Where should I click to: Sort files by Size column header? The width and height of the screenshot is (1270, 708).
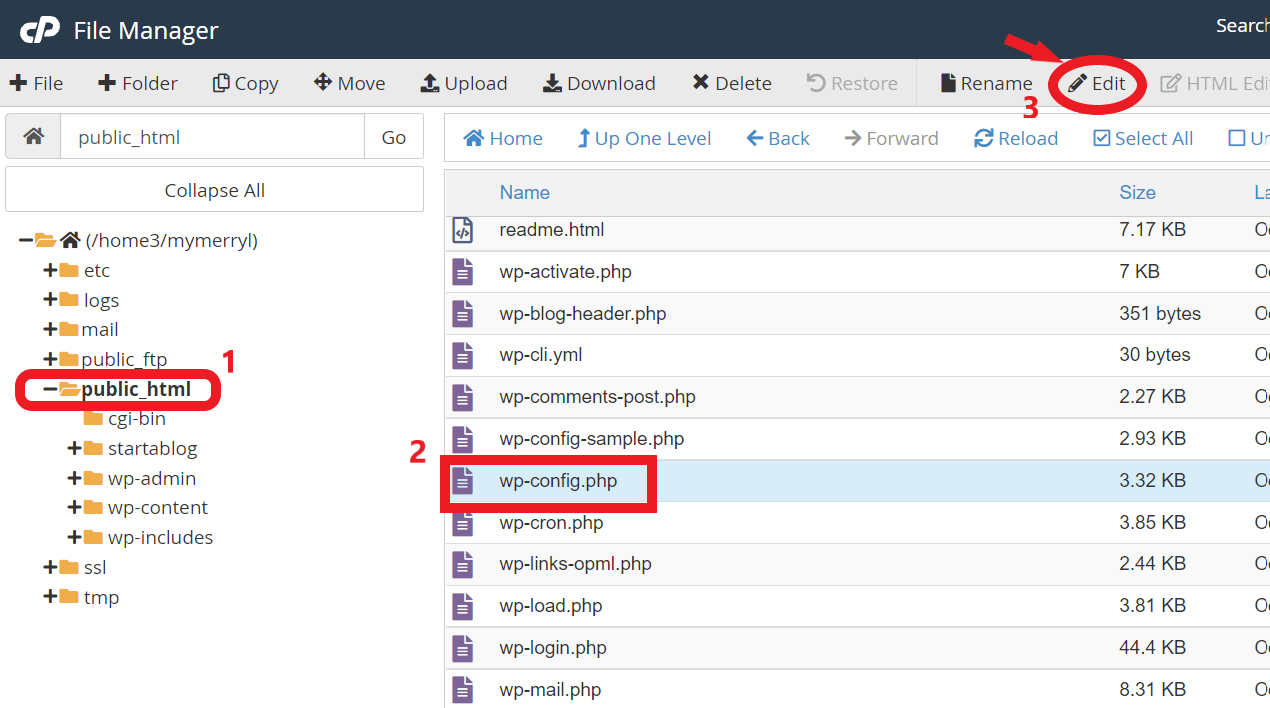coord(1138,192)
